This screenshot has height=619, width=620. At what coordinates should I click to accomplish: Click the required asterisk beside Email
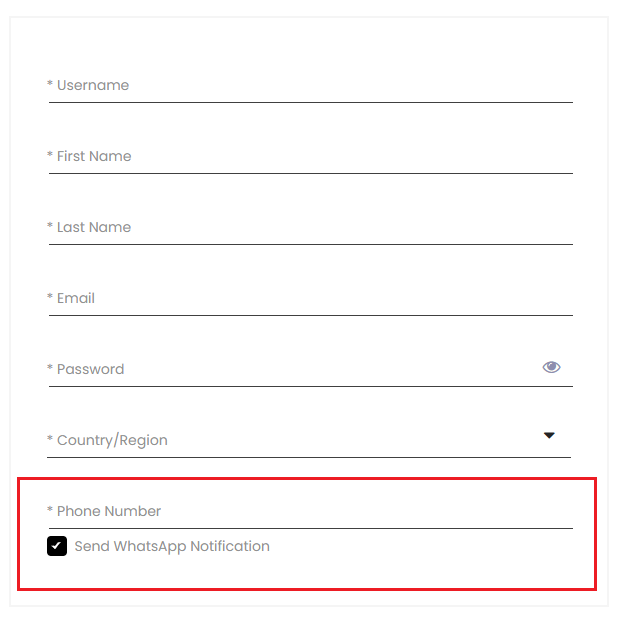50,296
